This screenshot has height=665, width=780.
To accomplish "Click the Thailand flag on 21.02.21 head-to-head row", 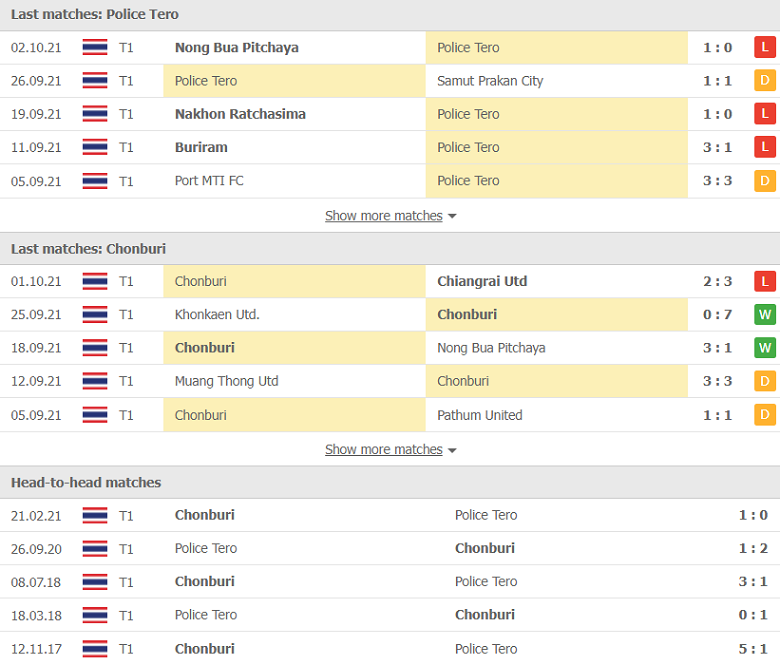I will (95, 515).
